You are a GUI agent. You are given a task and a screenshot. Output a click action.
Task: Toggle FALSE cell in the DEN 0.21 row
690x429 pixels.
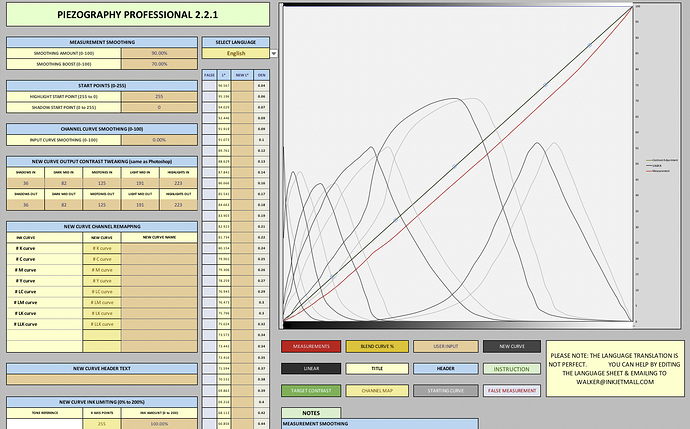tap(209, 227)
